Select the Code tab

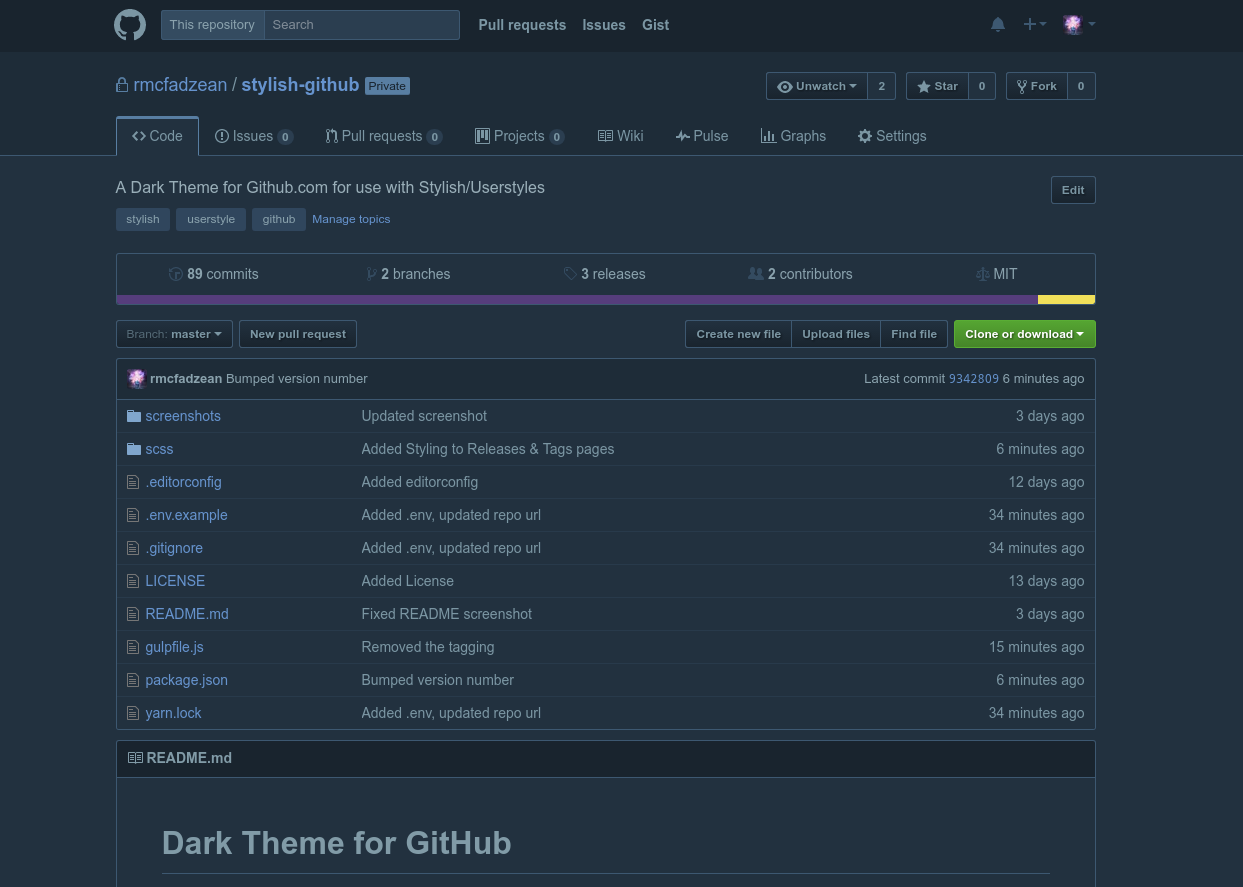[157, 136]
